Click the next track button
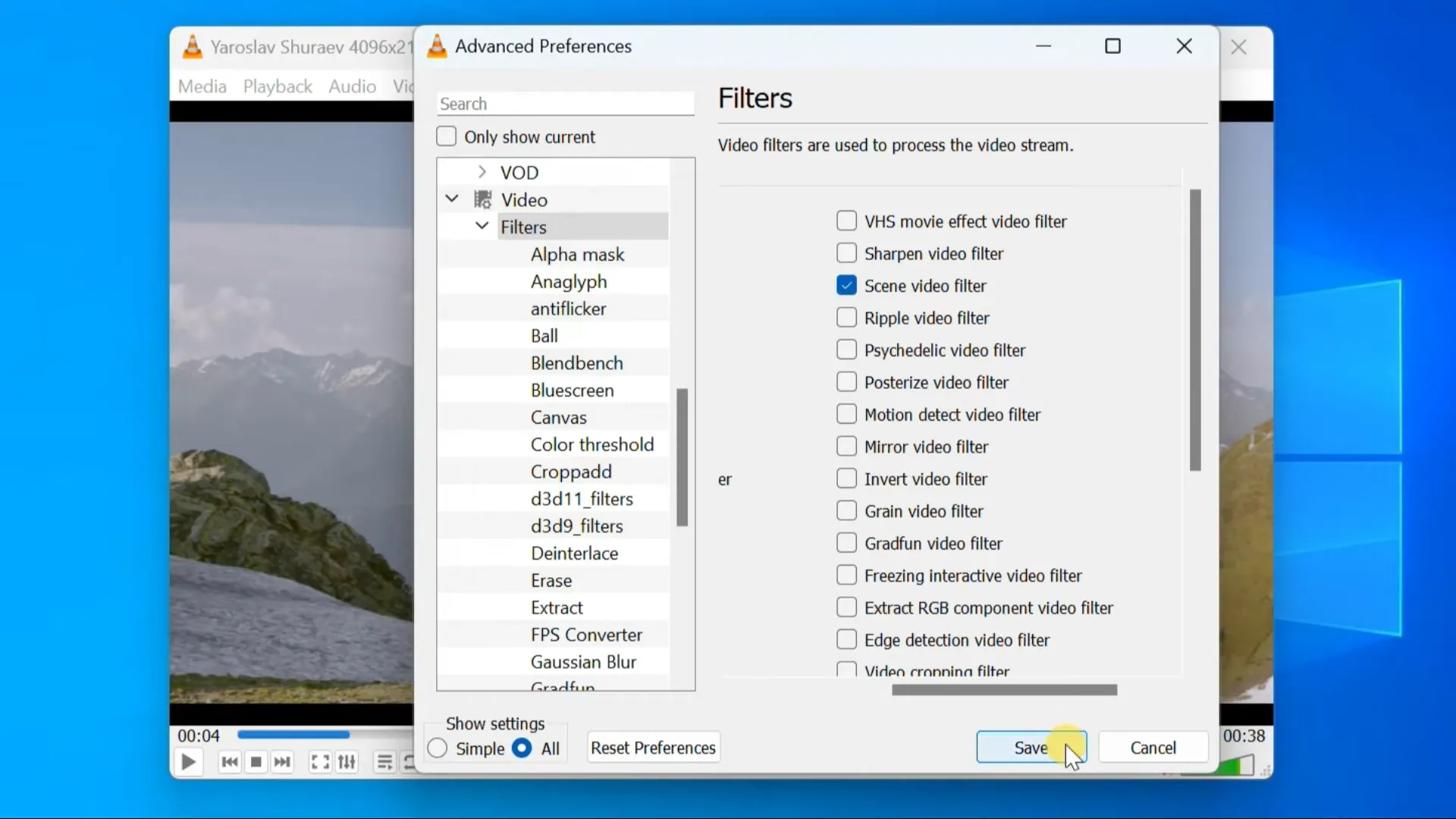1456x819 pixels. 282,763
